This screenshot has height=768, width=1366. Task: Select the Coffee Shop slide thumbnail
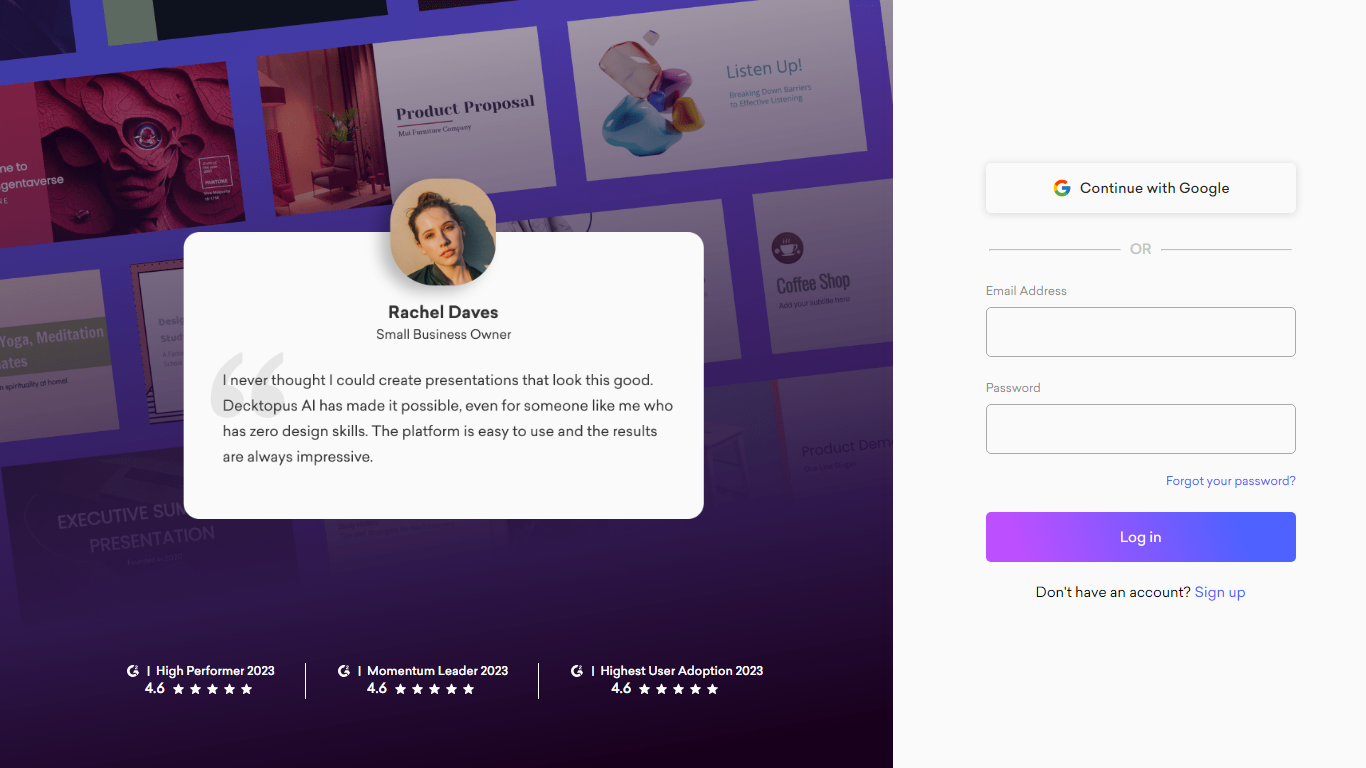click(x=822, y=270)
